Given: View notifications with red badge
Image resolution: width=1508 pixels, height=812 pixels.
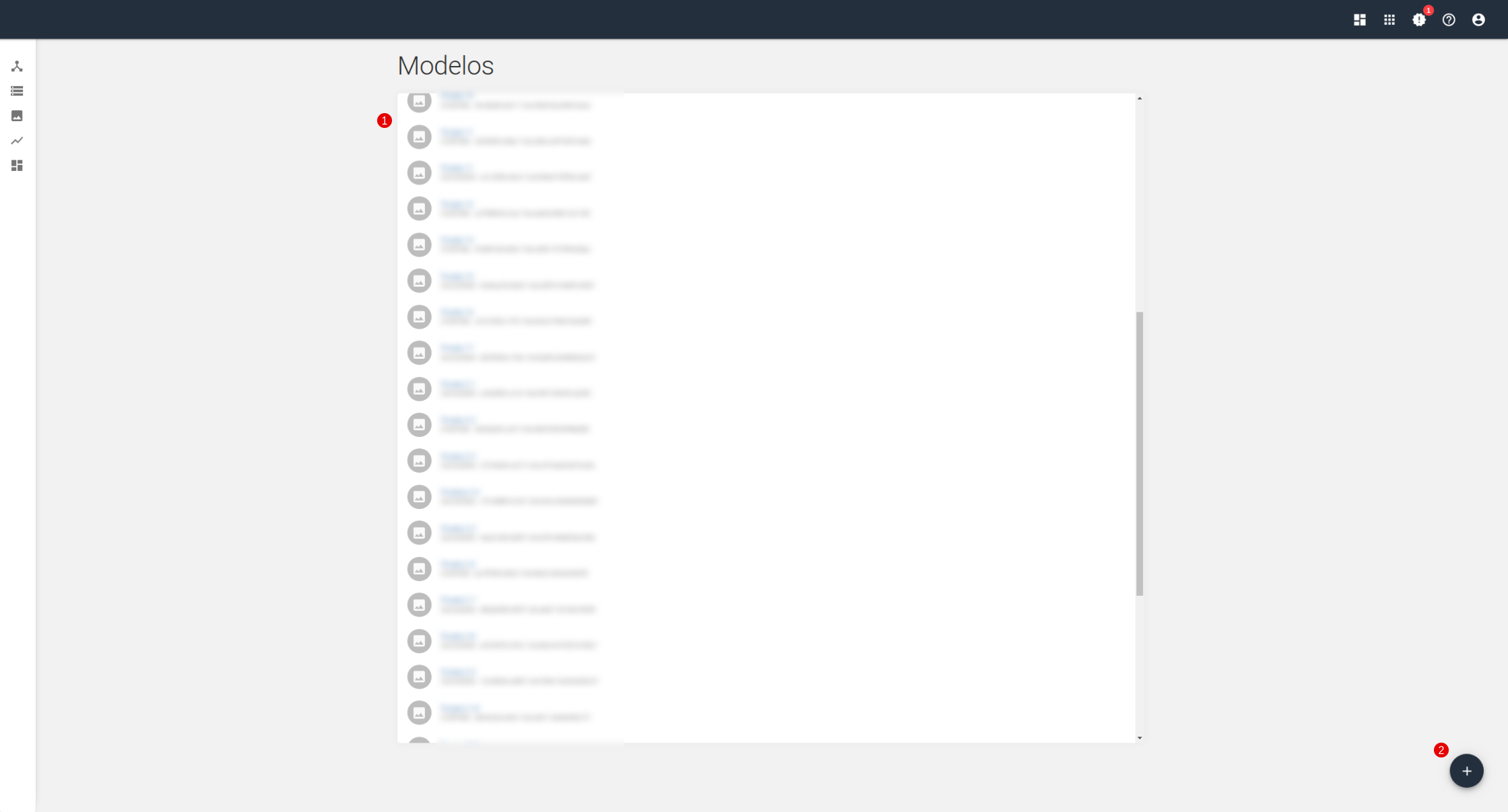Looking at the screenshot, I should (x=1420, y=19).
